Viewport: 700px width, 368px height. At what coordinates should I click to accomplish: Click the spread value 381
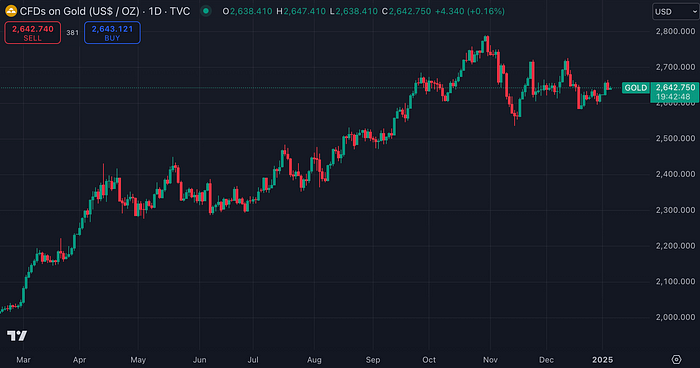coord(72,33)
